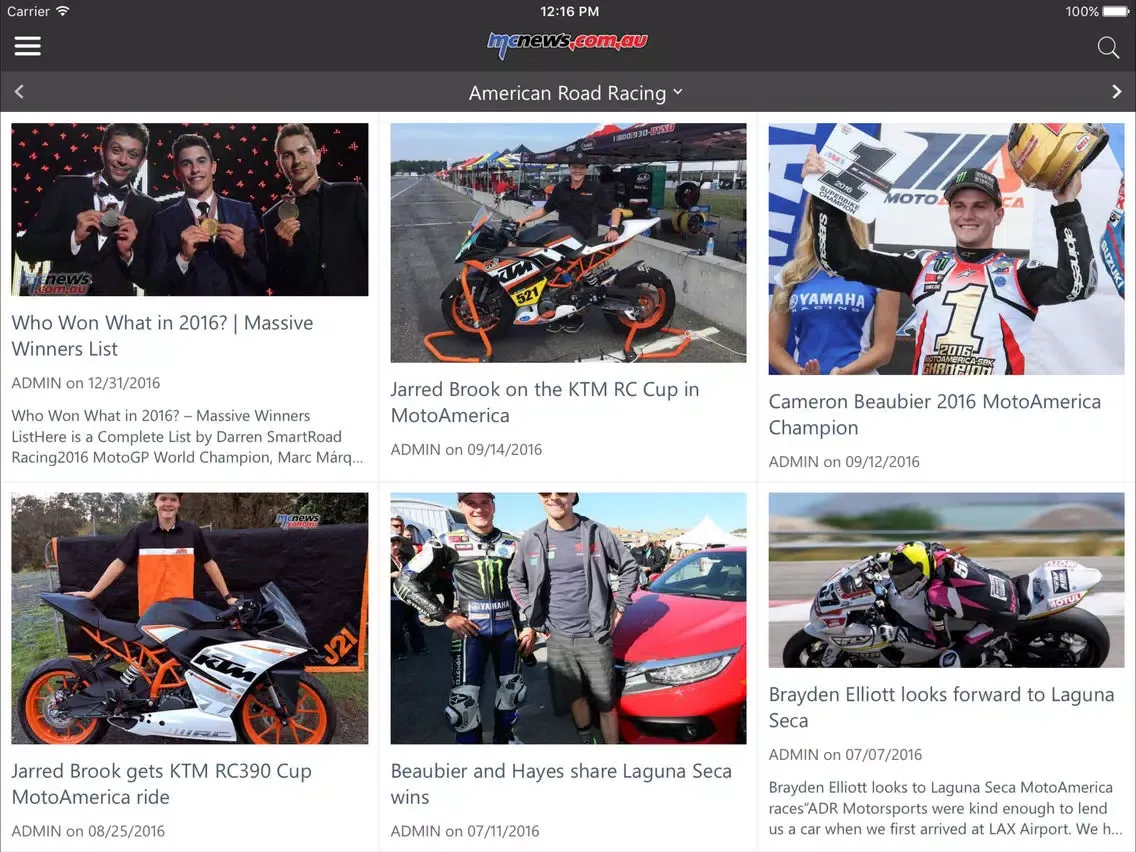Go to next category with right arrow
This screenshot has height=852, width=1136.
[1116, 92]
